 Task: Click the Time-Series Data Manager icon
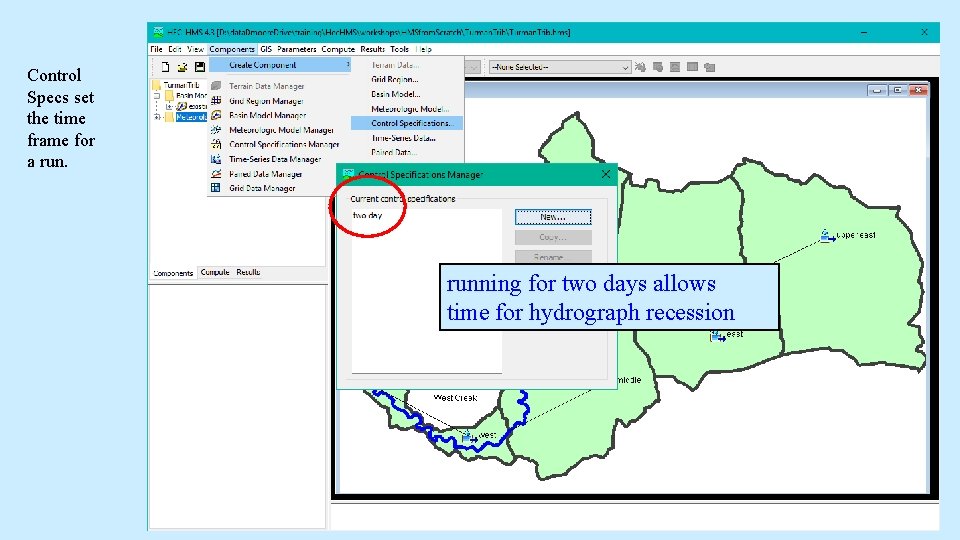(216, 159)
